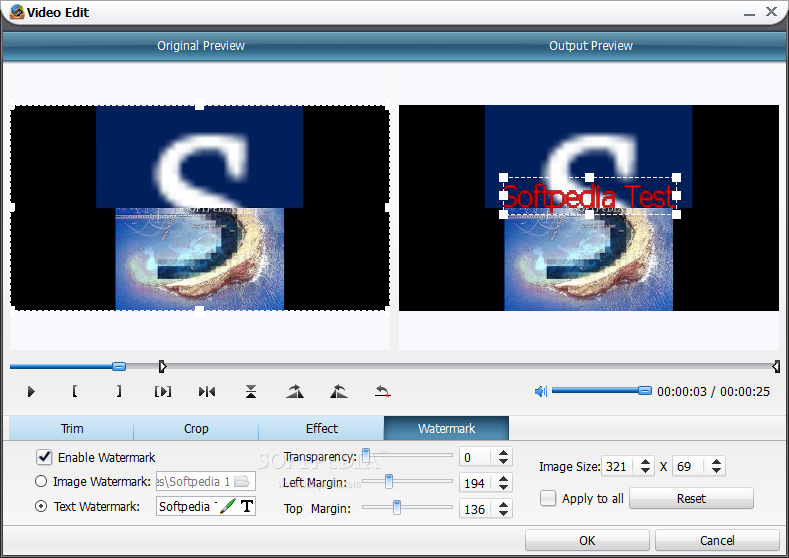Rotate video clockwise with the right-rotate icon
The width and height of the screenshot is (789, 558).
(295, 391)
